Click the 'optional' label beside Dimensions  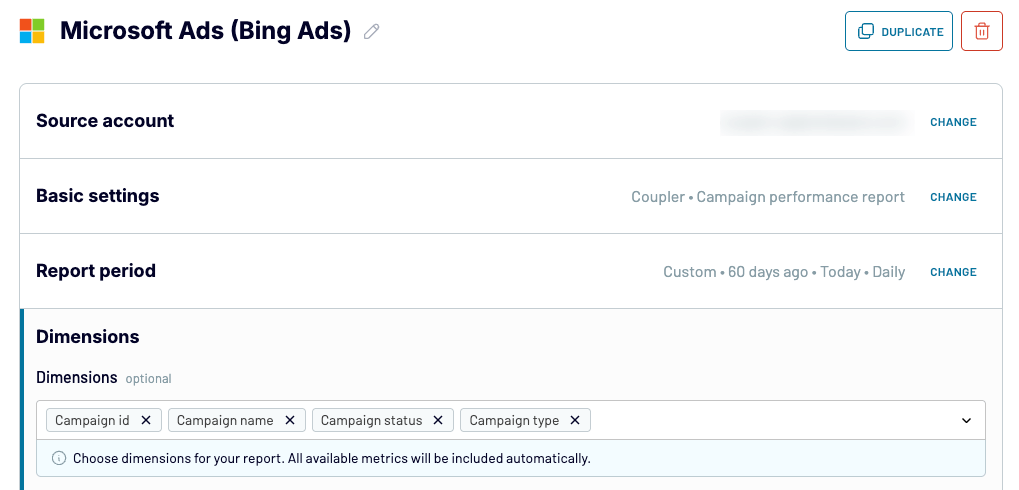coord(148,378)
